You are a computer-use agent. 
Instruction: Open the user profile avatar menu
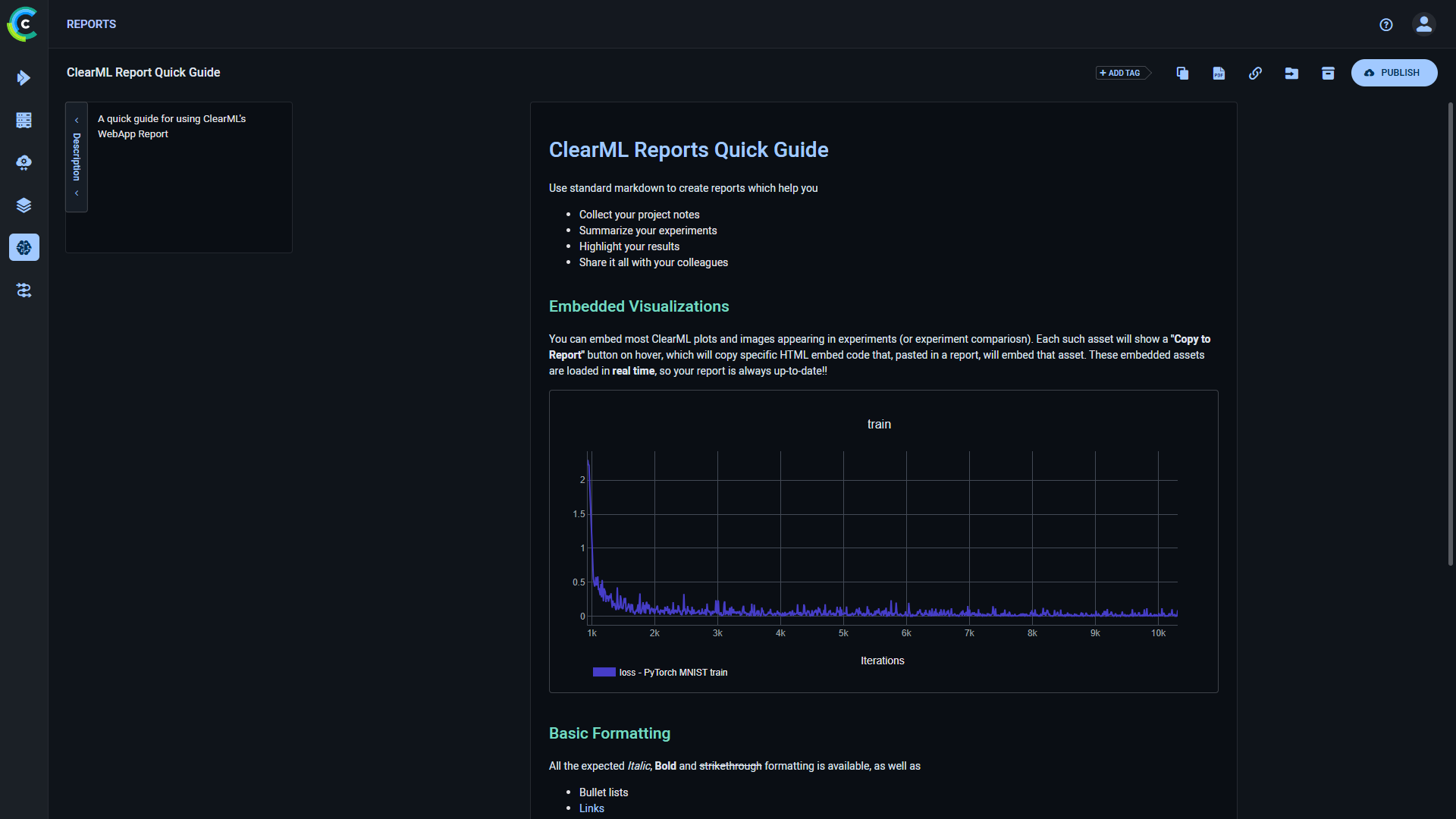[1423, 24]
